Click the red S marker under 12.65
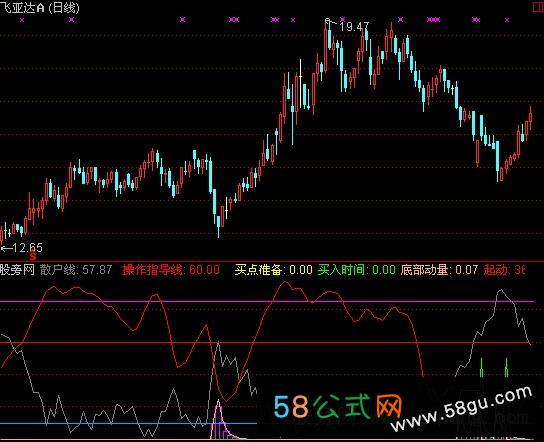This screenshot has height=442, width=544. pos(33,257)
